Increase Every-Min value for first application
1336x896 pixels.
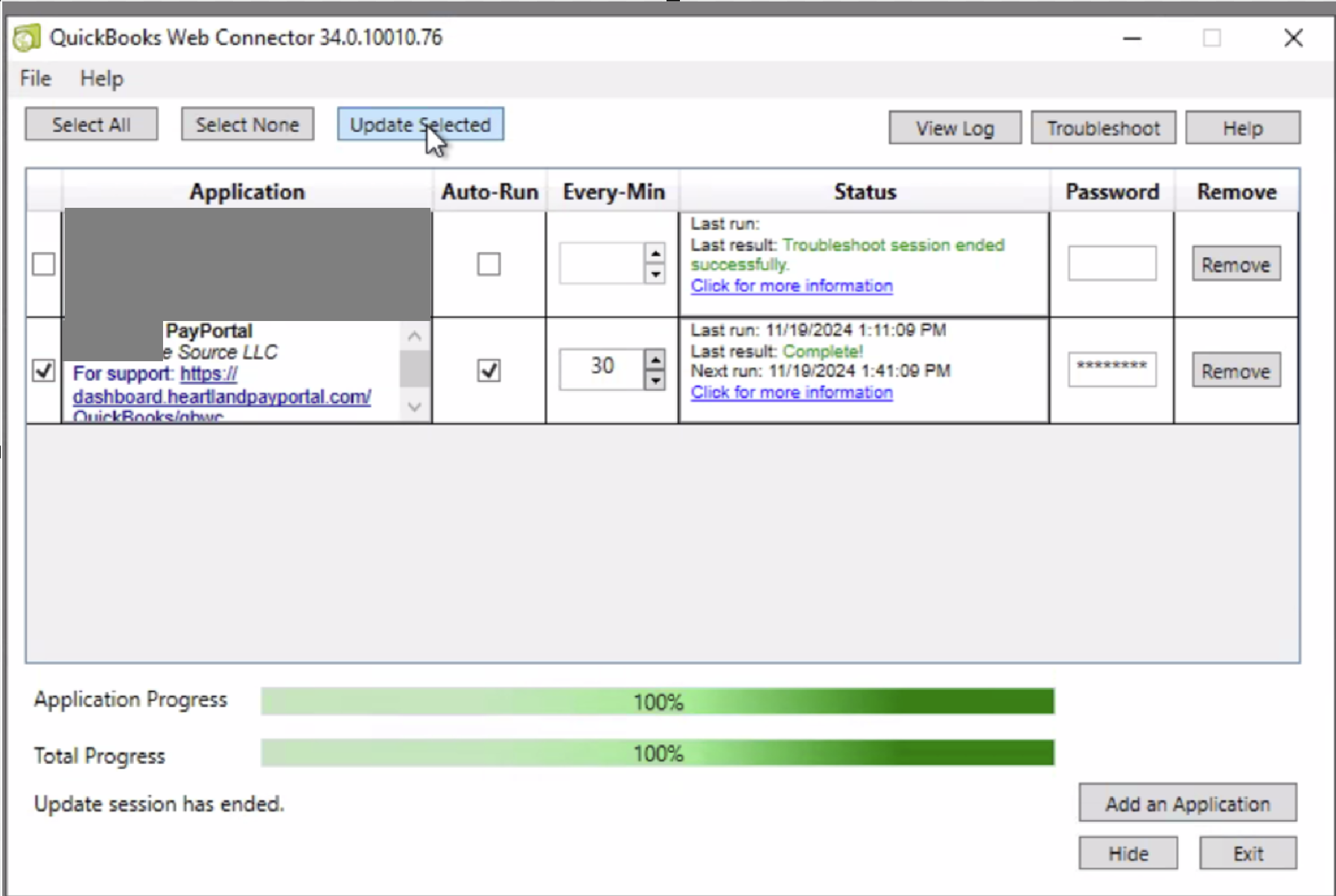655,254
